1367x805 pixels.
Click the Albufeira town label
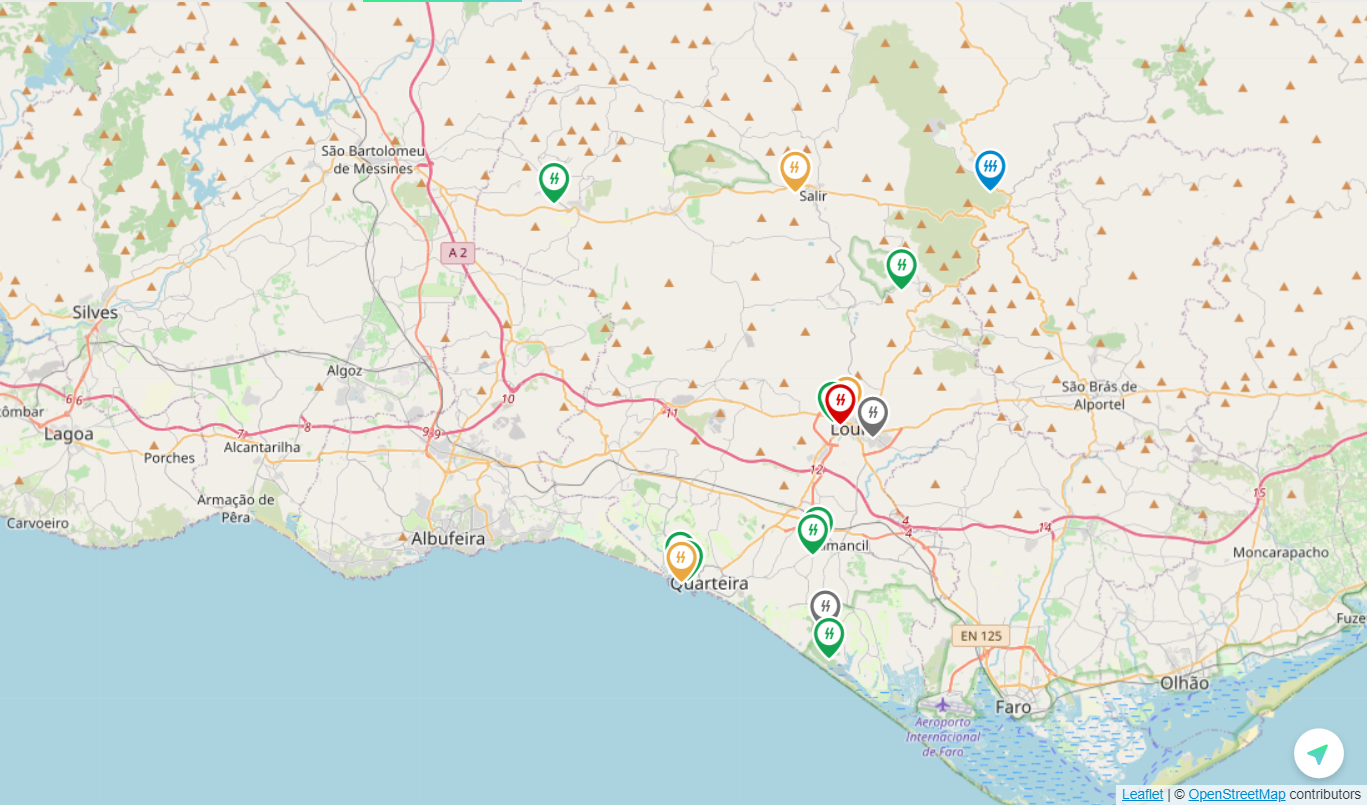click(448, 539)
